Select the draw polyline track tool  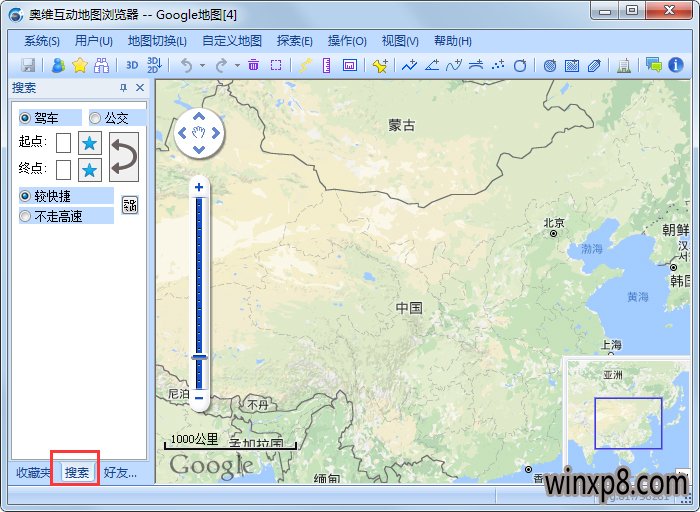pyautogui.click(x=409, y=65)
